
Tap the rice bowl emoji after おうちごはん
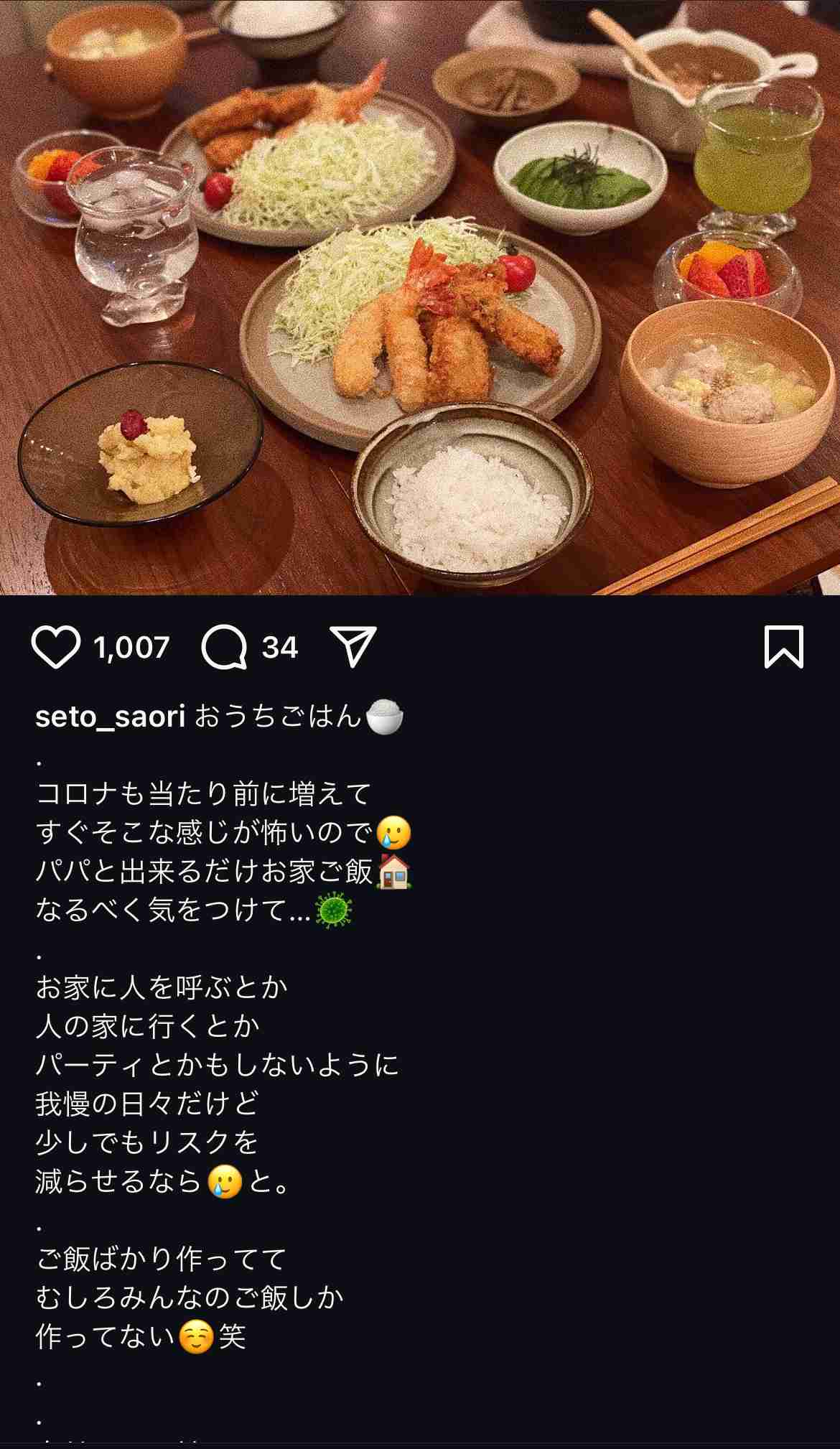pyautogui.click(x=385, y=717)
